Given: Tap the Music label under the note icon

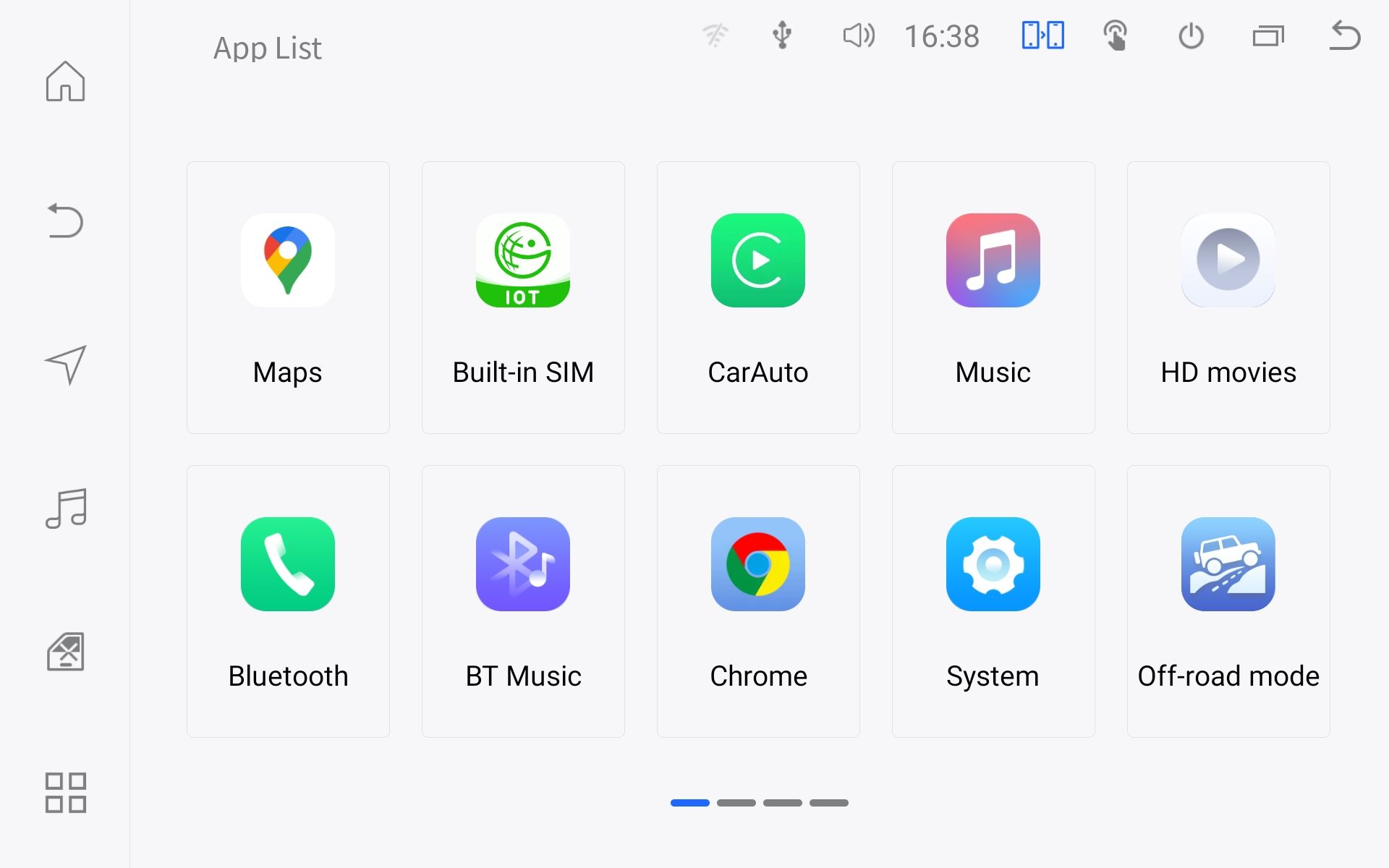Looking at the screenshot, I should [x=993, y=373].
